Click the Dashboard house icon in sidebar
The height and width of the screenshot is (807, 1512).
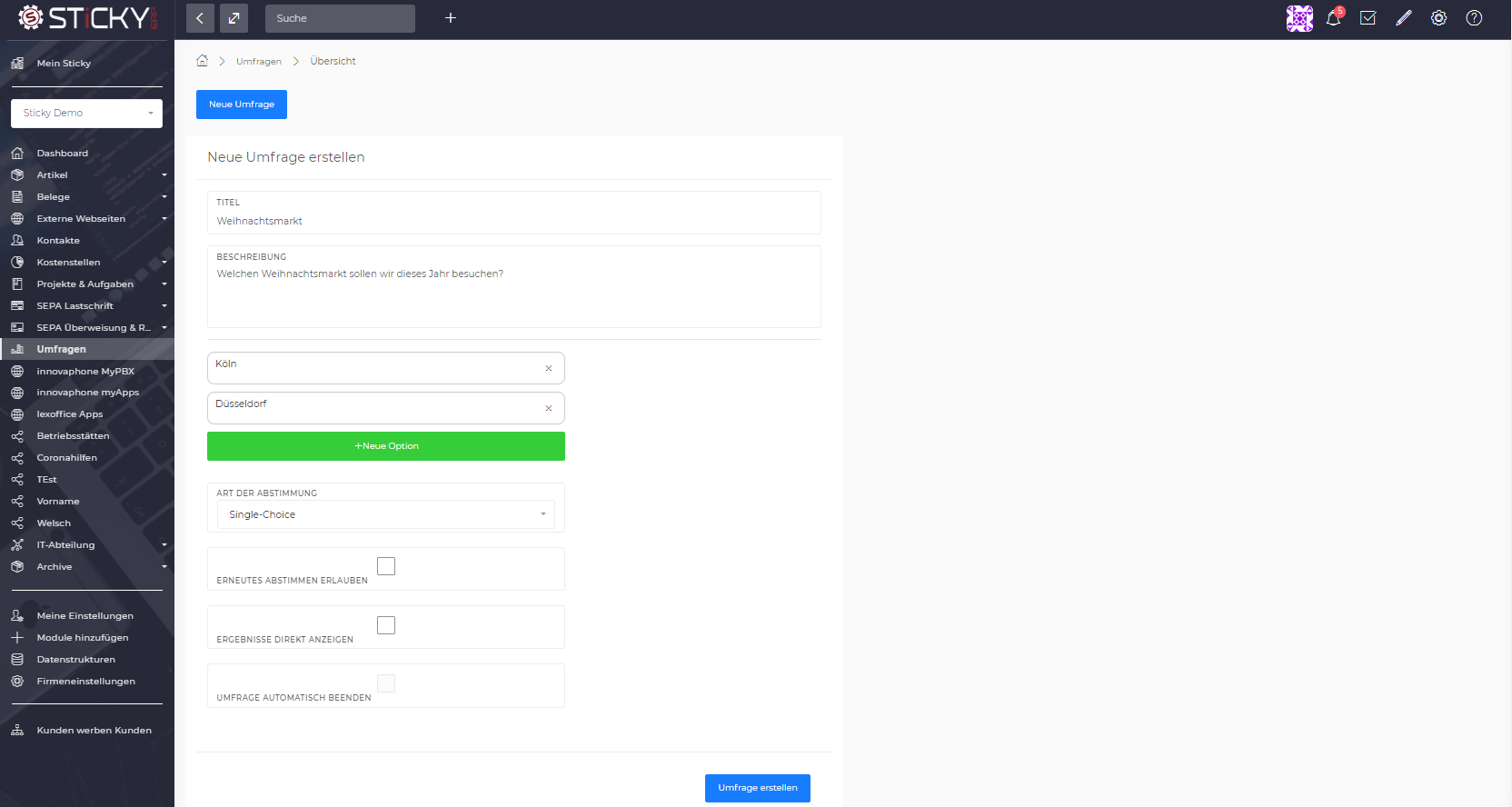tap(17, 153)
